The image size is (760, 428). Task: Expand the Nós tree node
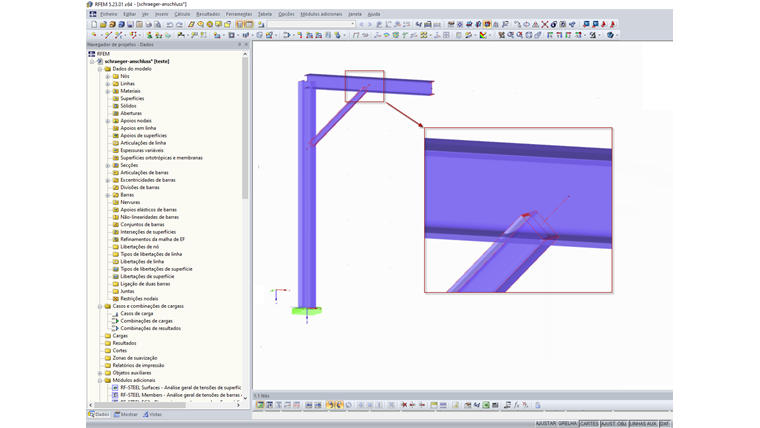tap(108, 76)
